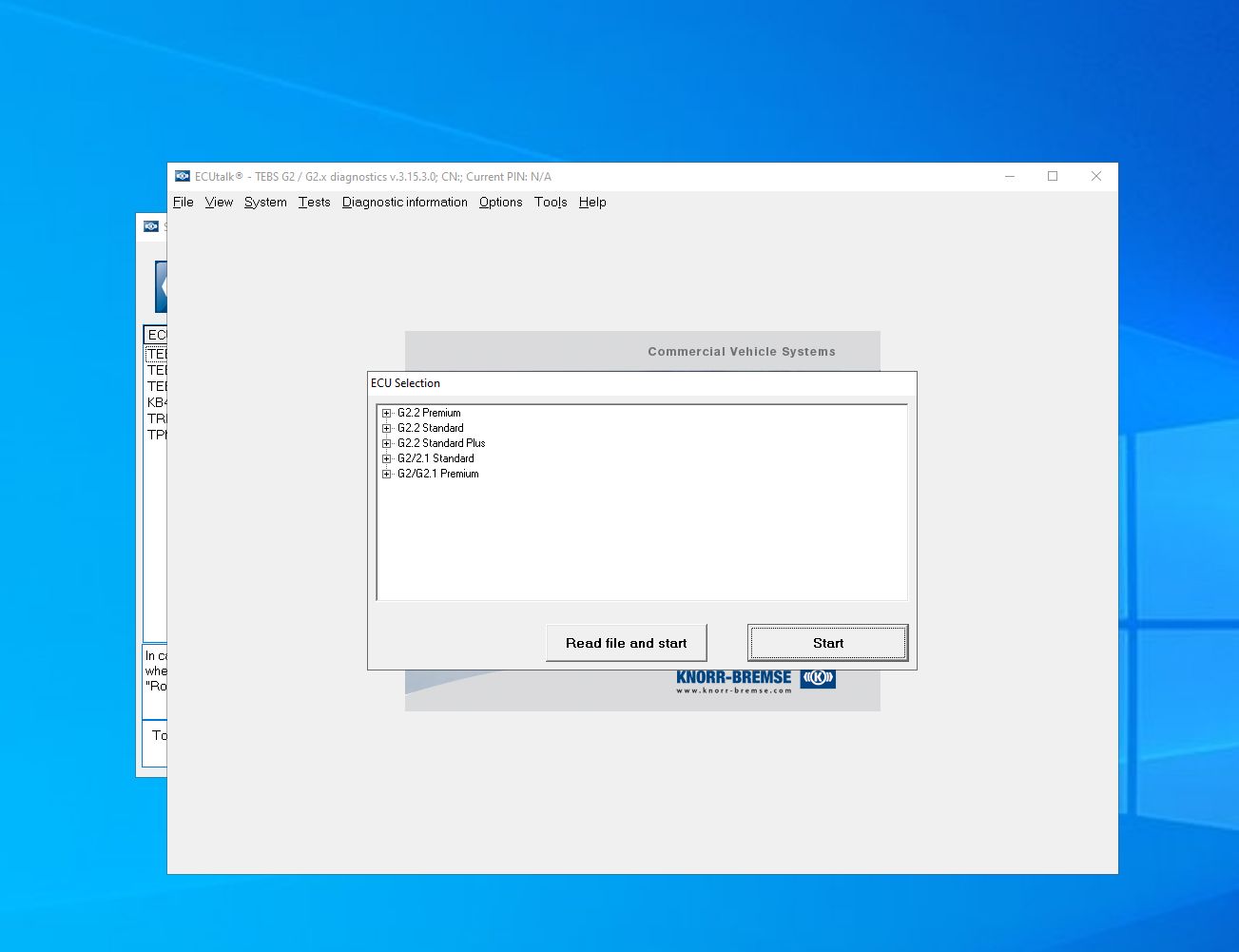The width and height of the screenshot is (1239, 952).
Task: Expand the G2/G2.1 Premium tree node
Action: pos(386,474)
